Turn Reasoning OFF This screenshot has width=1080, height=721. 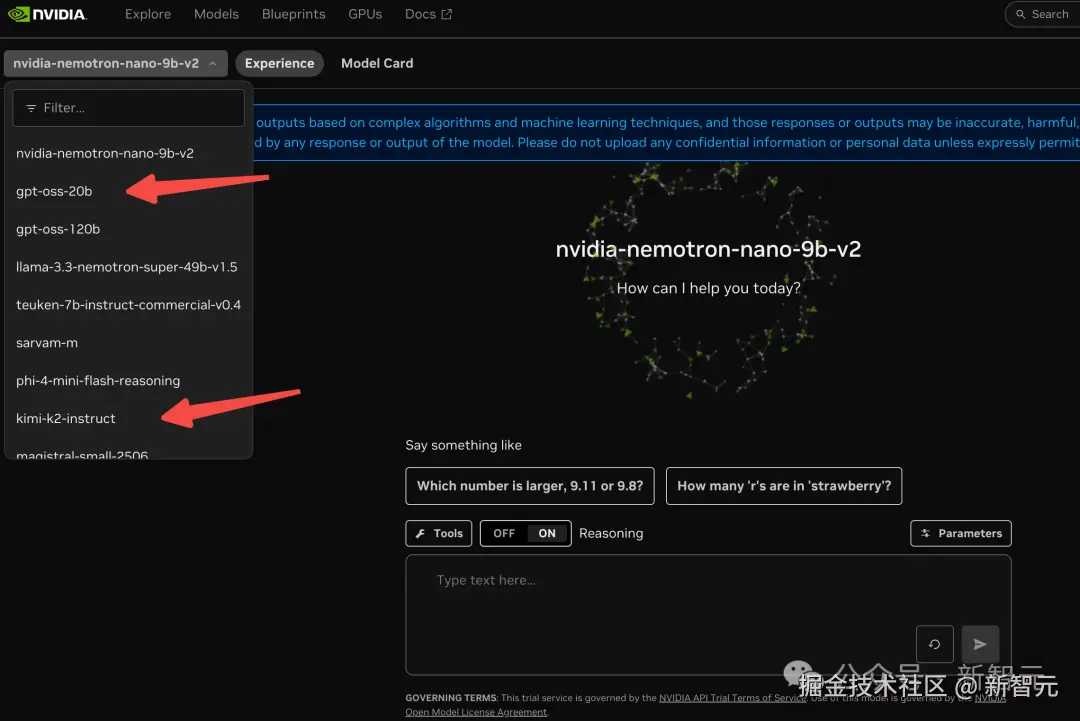coord(504,534)
